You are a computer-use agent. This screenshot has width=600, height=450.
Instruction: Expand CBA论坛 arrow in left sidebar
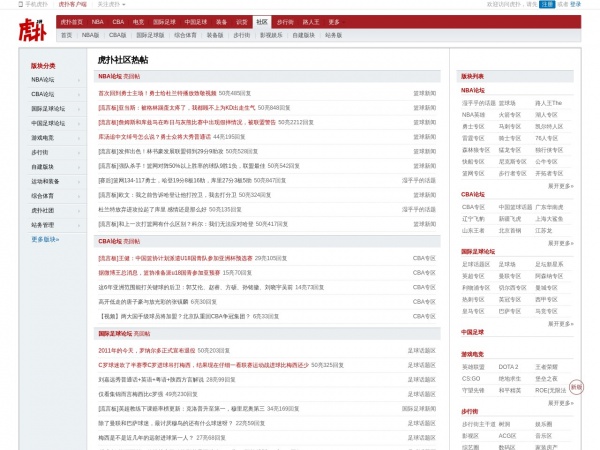(x=79, y=95)
